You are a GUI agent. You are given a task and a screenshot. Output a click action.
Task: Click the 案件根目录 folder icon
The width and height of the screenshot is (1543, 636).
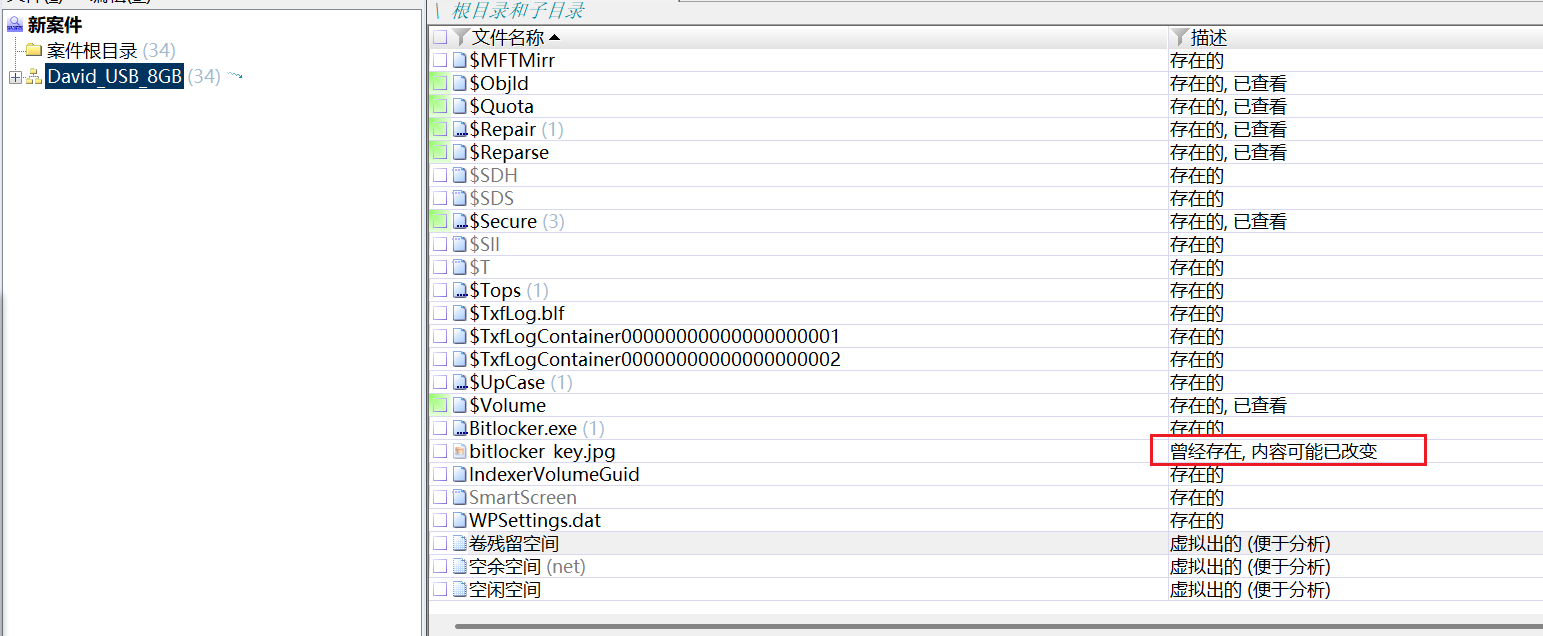pos(33,50)
